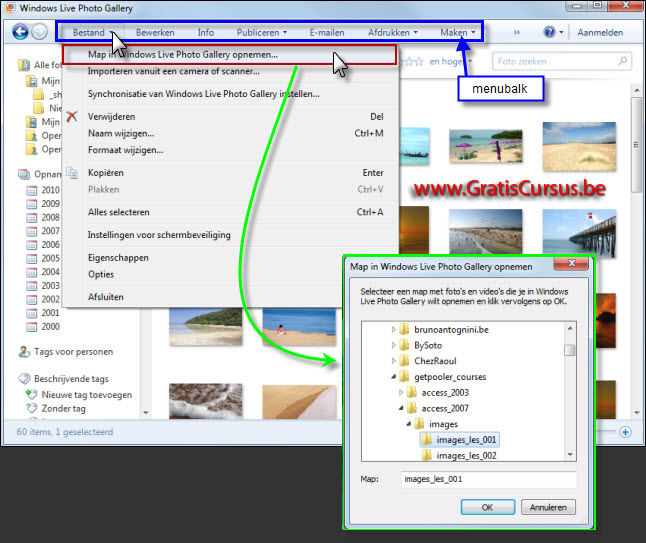Image resolution: width=646 pixels, height=543 pixels.
Task: Click the gallery vertical scrollbar thumb
Action: click(x=637, y=144)
